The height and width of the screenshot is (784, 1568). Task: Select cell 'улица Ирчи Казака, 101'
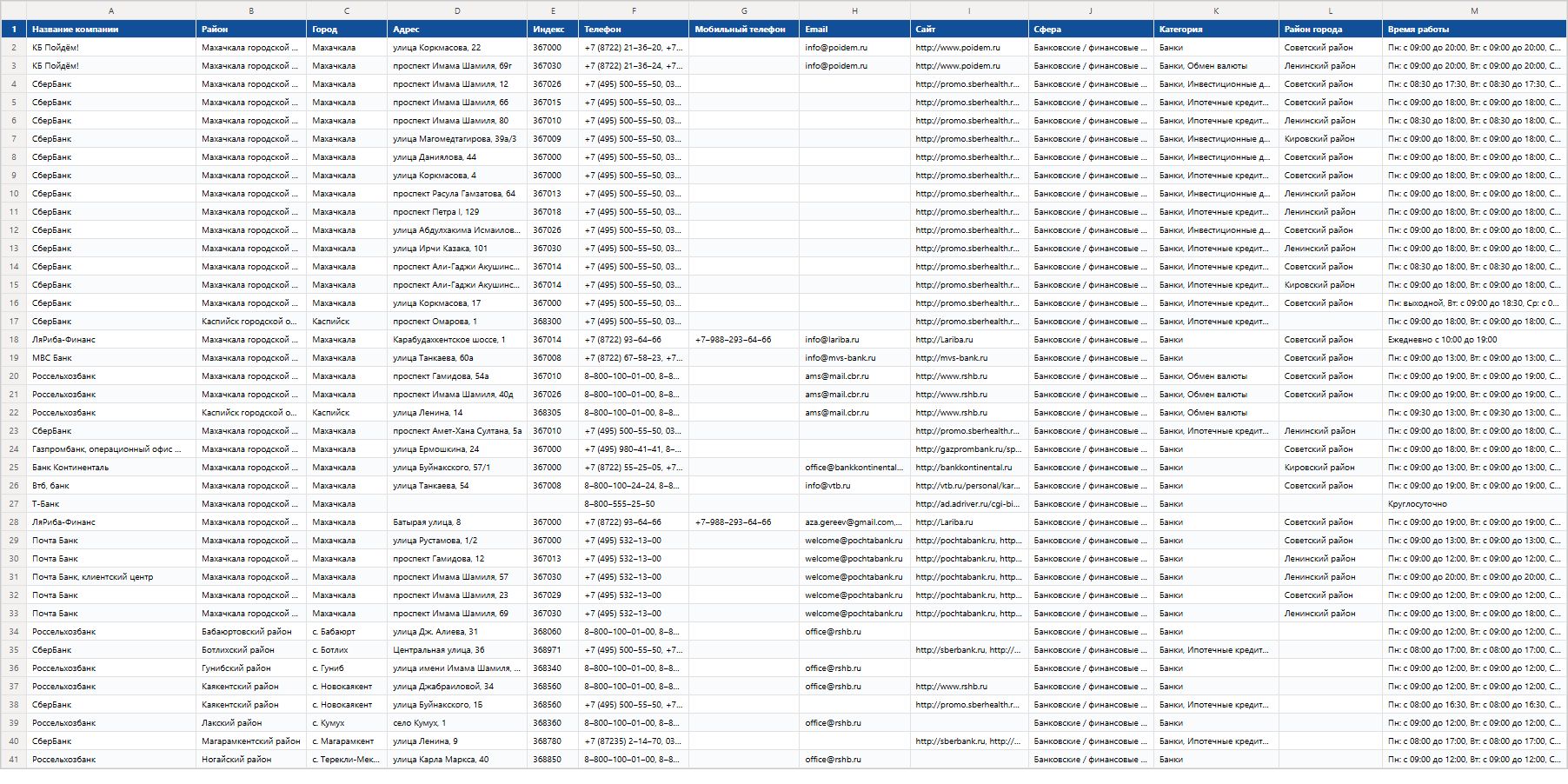[457, 249]
